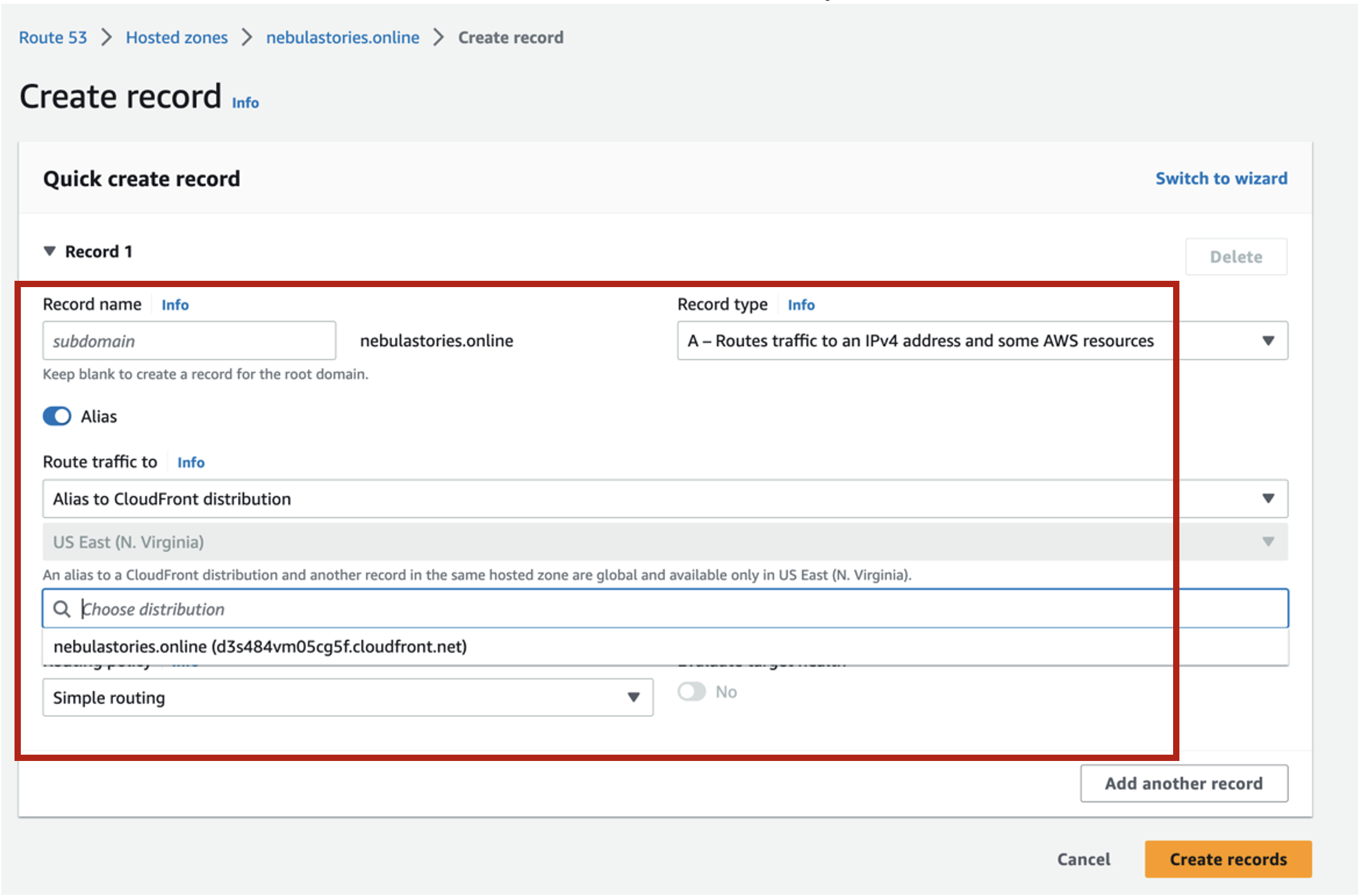Open Info link next to Route traffic to
The width and height of the screenshot is (1358, 896).
(191, 463)
